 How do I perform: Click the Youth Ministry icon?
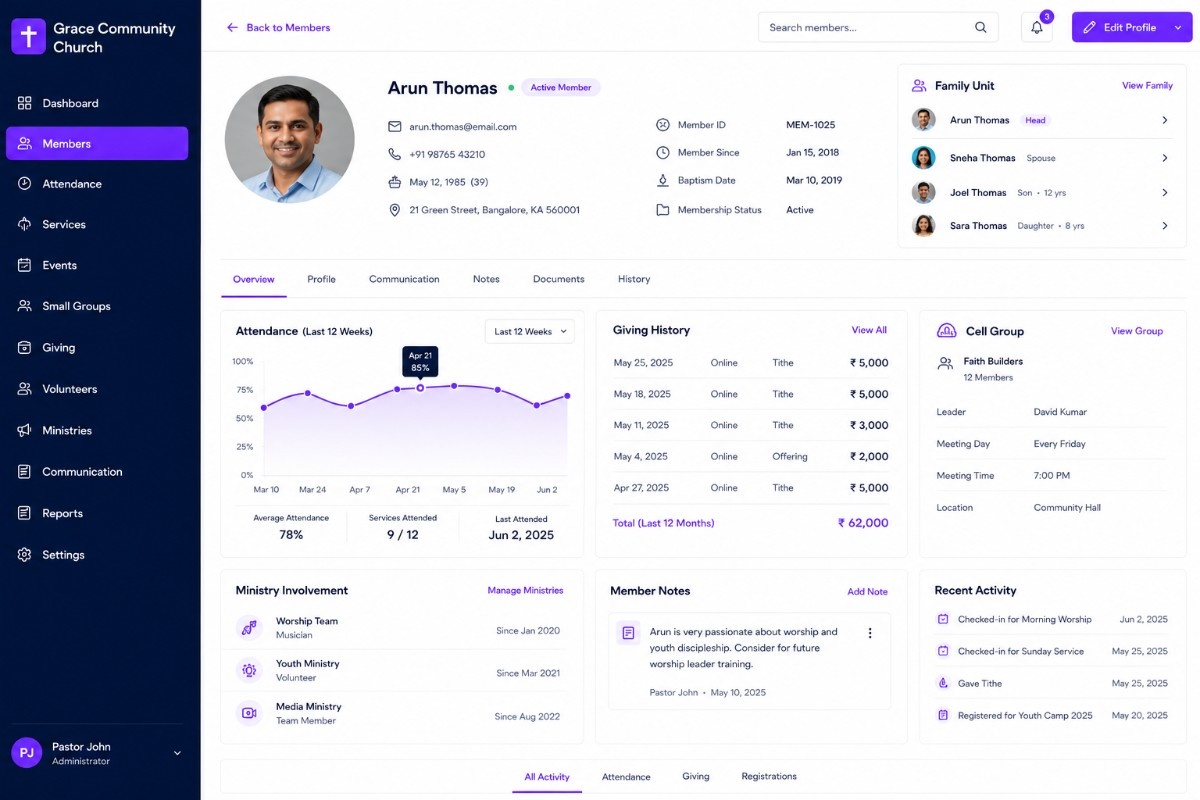[x=249, y=670]
